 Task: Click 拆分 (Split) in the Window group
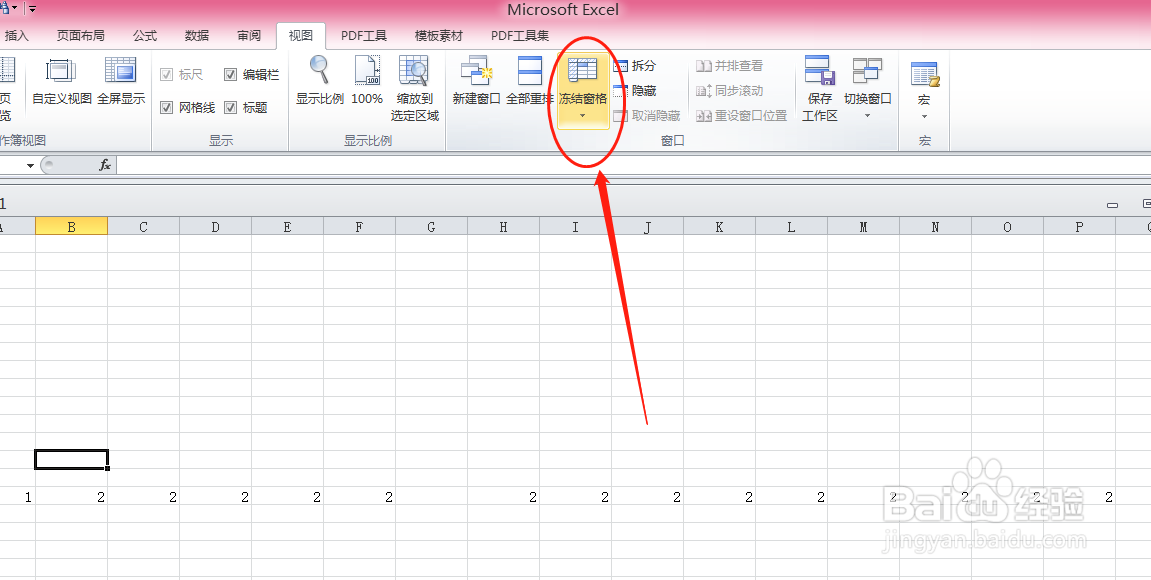pyautogui.click(x=637, y=65)
